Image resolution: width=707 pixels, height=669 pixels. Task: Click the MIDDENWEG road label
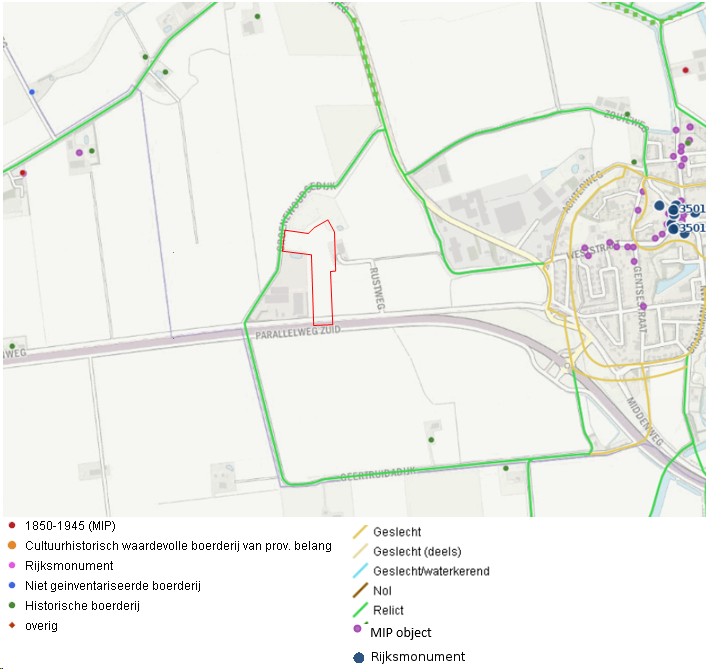pos(645,422)
